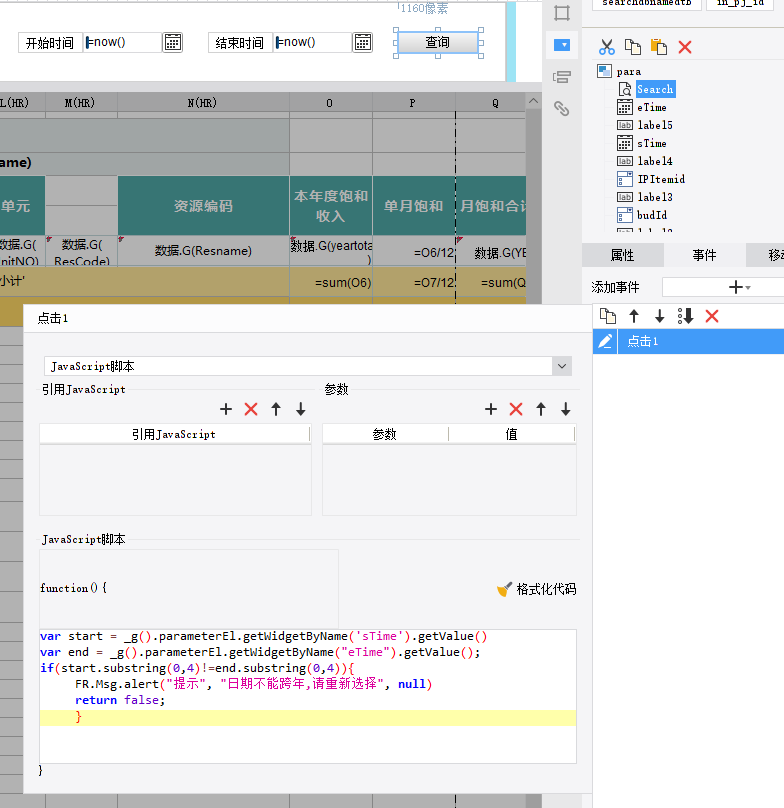Select the eTime widget in para tree

coord(652,107)
